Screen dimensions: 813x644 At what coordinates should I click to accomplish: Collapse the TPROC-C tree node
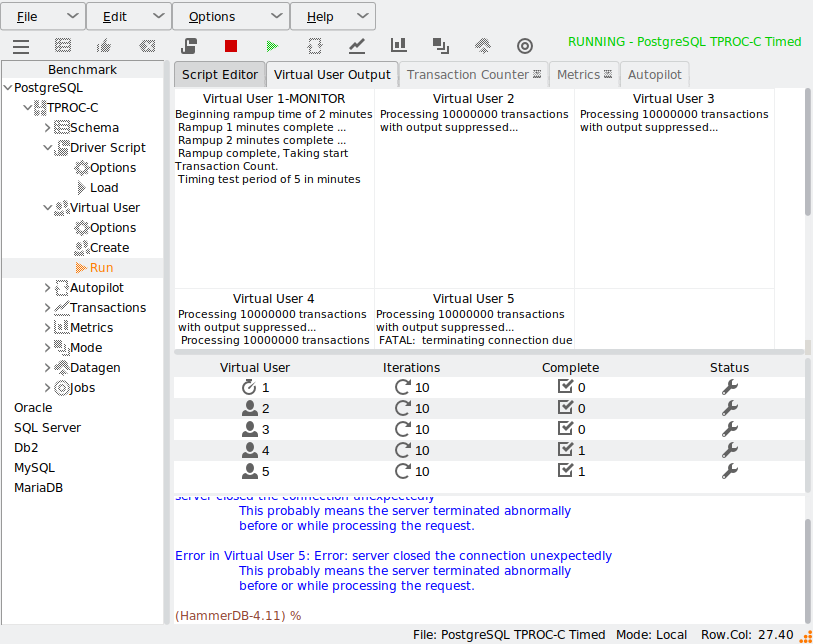(x=27, y=108)
